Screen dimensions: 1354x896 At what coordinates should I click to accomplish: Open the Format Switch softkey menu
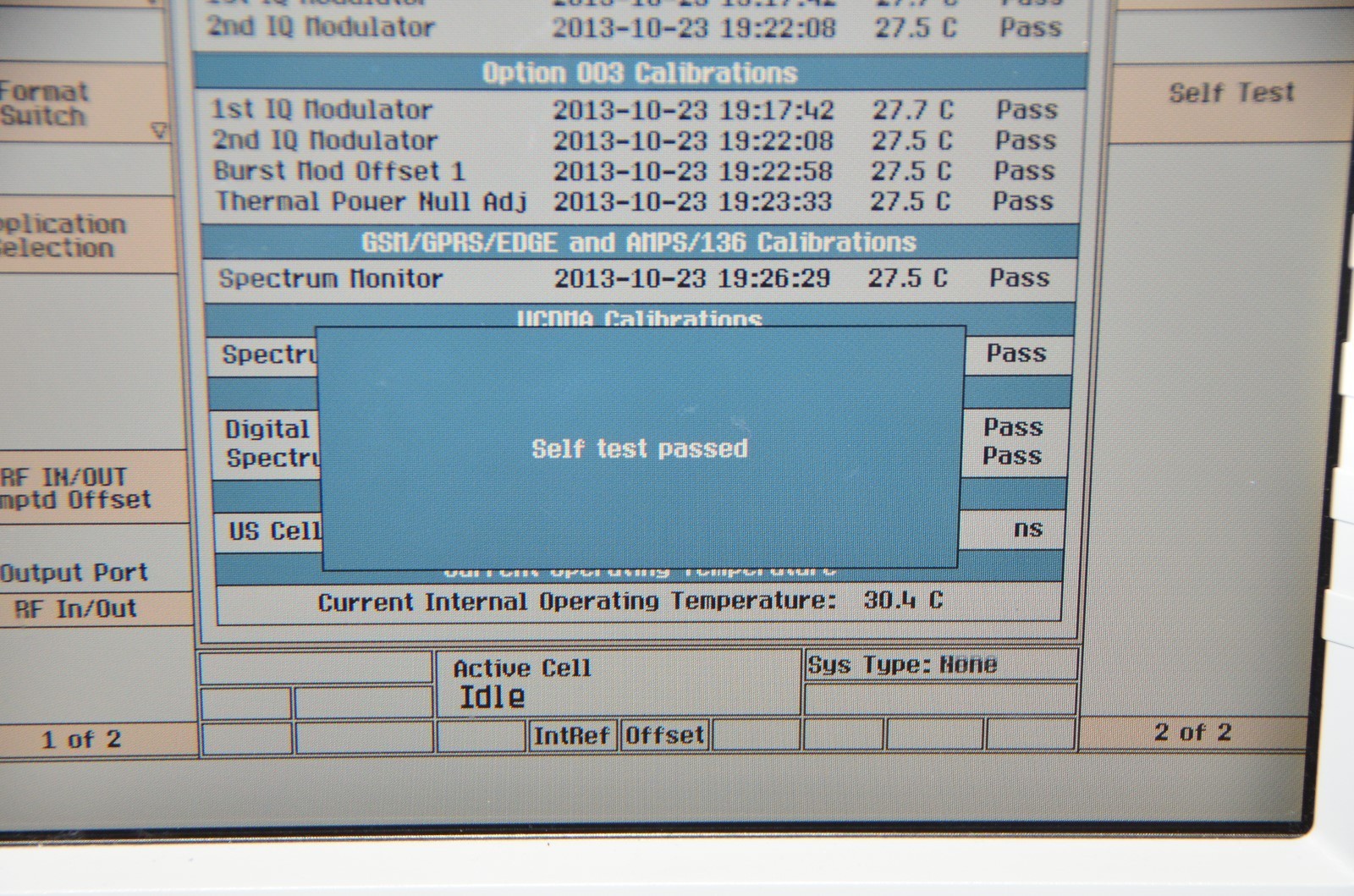click(x=51, y=103)
